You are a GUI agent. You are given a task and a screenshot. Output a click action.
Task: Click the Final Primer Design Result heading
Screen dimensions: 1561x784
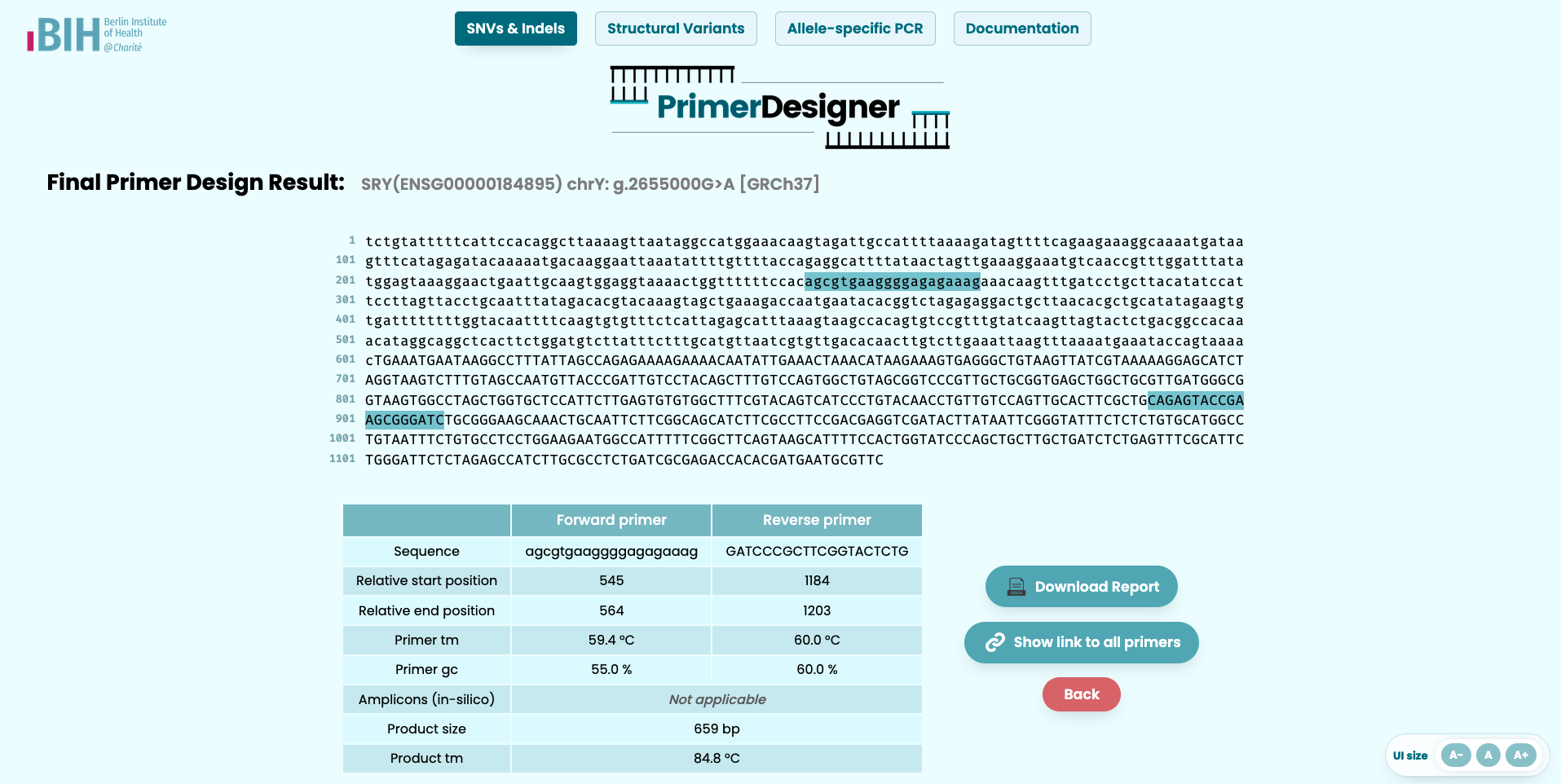click(196, 183)
